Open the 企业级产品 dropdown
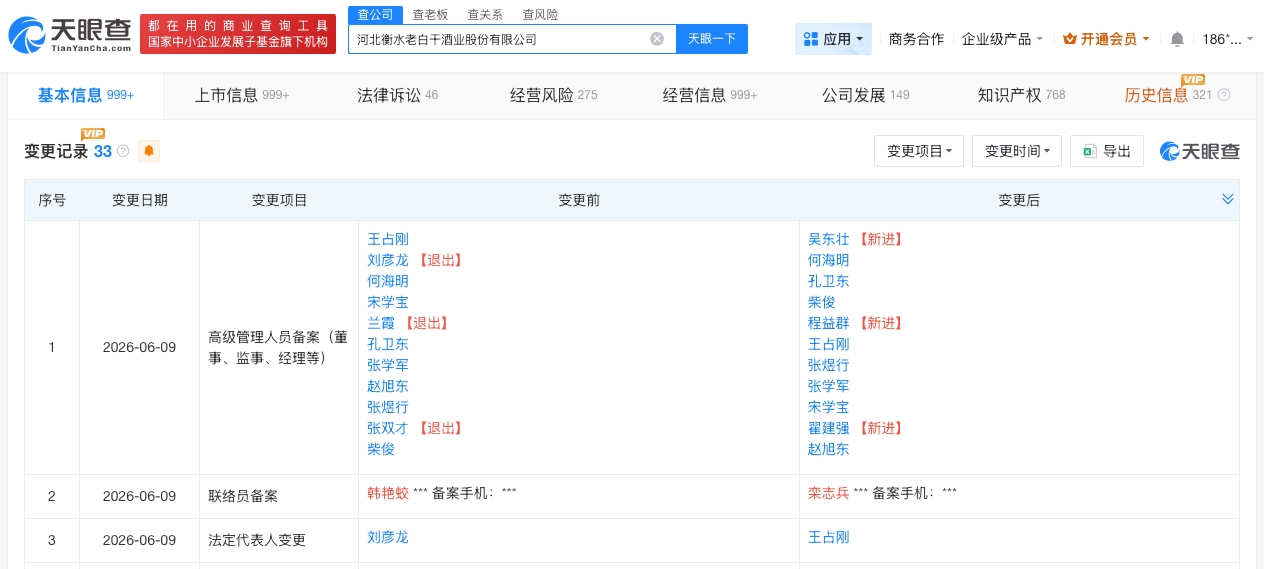The image size is (1264, 569). pyautogui.click(x=1002, y=39)
